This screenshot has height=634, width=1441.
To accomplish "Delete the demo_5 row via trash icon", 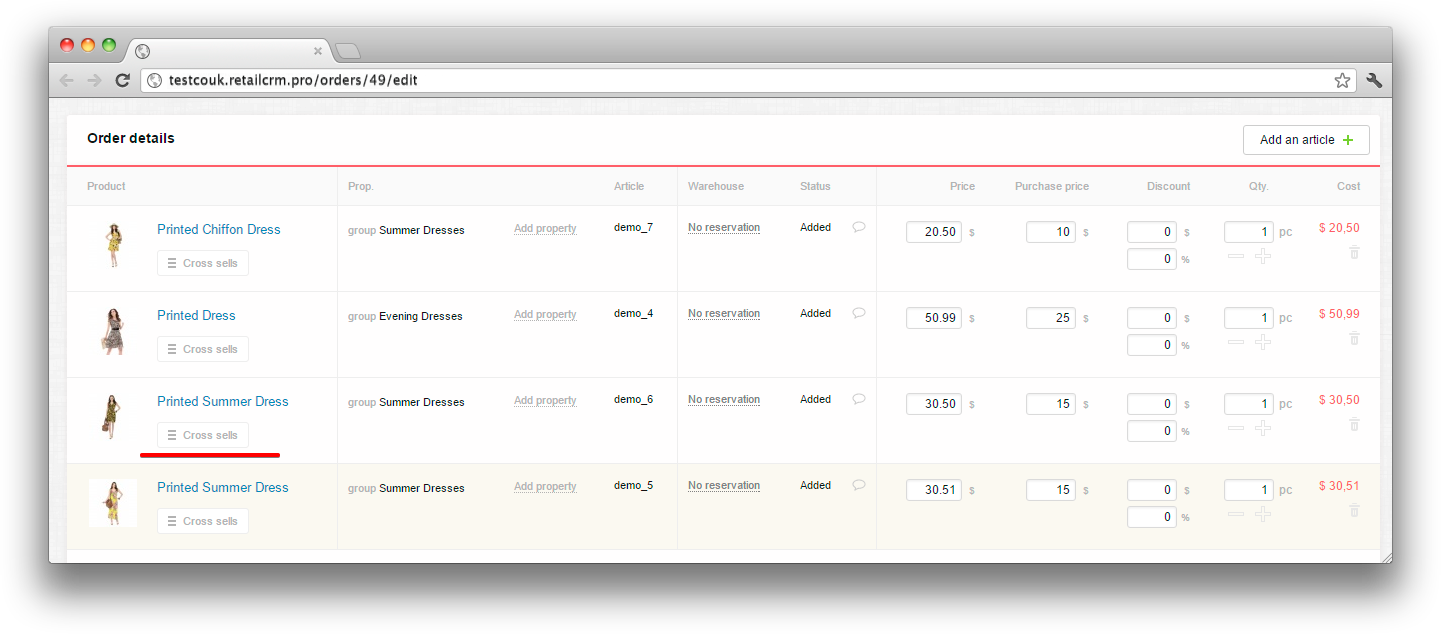I will (1354, 510).
